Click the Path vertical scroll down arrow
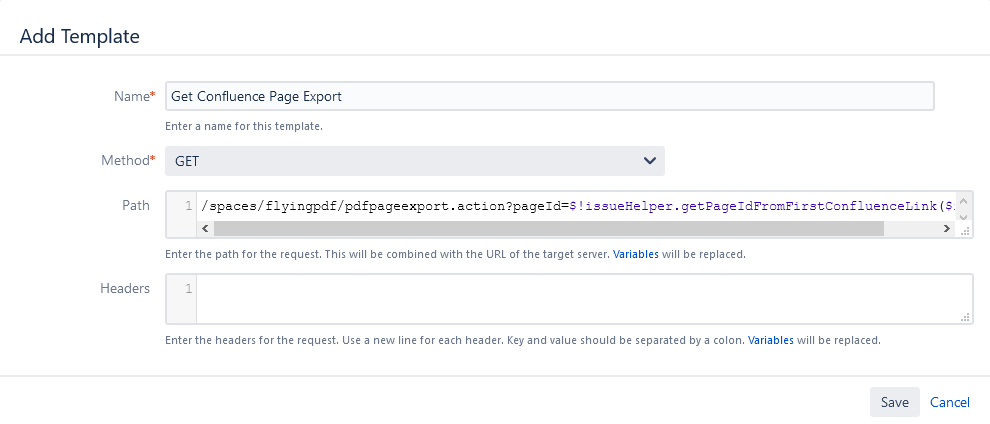Screen dimensions: 990x424 click(964, 214)
